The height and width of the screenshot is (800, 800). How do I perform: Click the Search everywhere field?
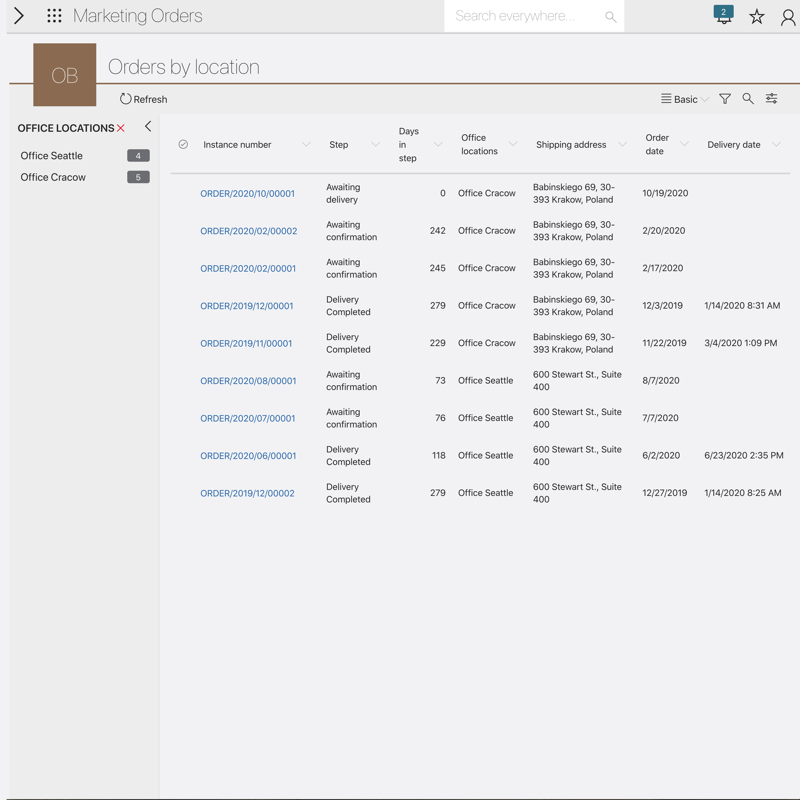click(525, 16)
